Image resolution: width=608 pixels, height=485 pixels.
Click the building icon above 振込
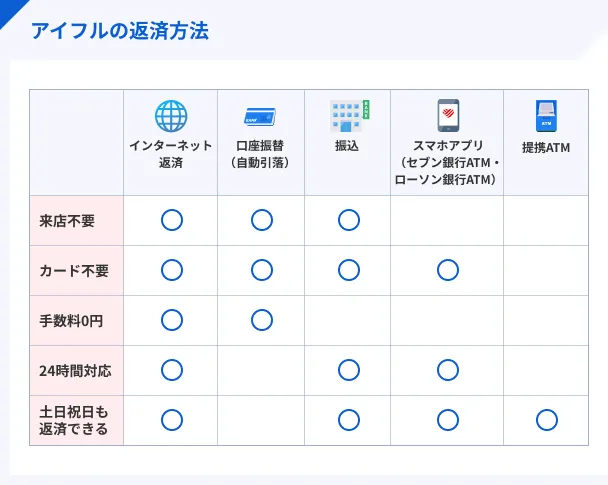[349, 116]
